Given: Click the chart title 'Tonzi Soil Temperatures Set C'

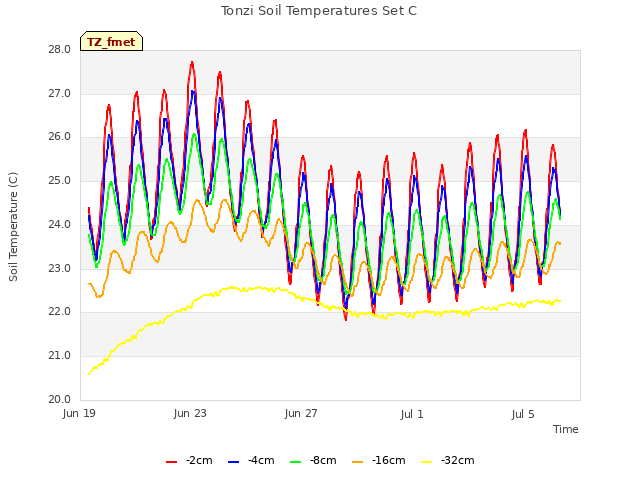Looking at the screenshot, I should (319, 11).
